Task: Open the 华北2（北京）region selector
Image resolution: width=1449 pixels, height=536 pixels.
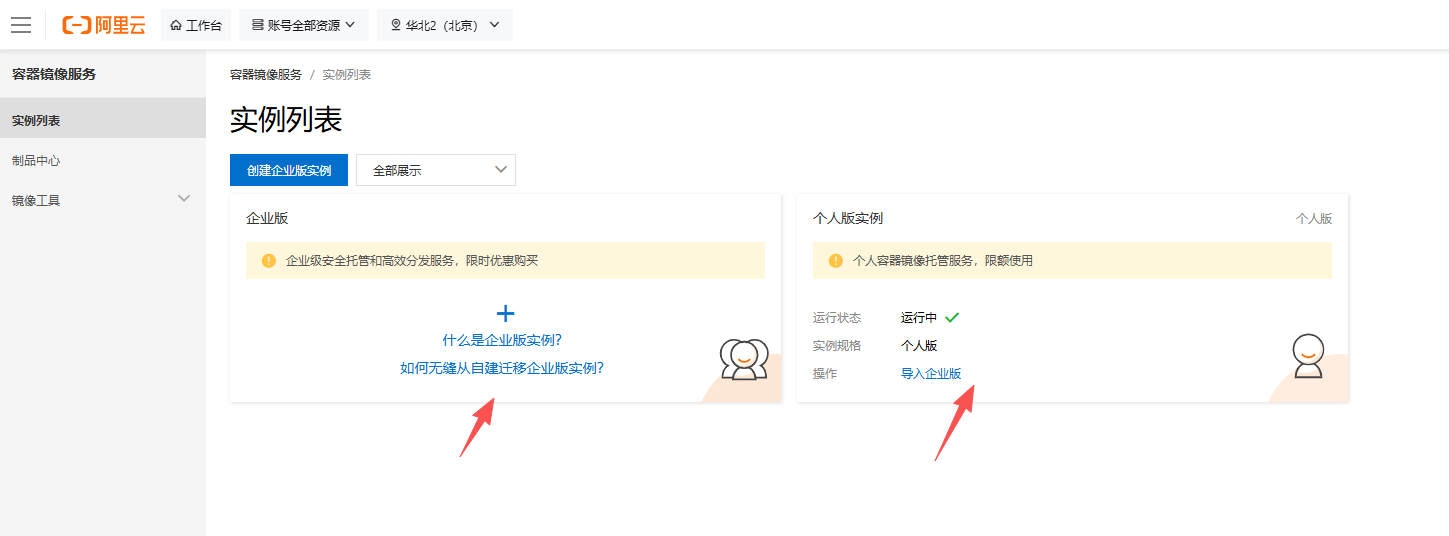Action: click(x=445, y=25)
